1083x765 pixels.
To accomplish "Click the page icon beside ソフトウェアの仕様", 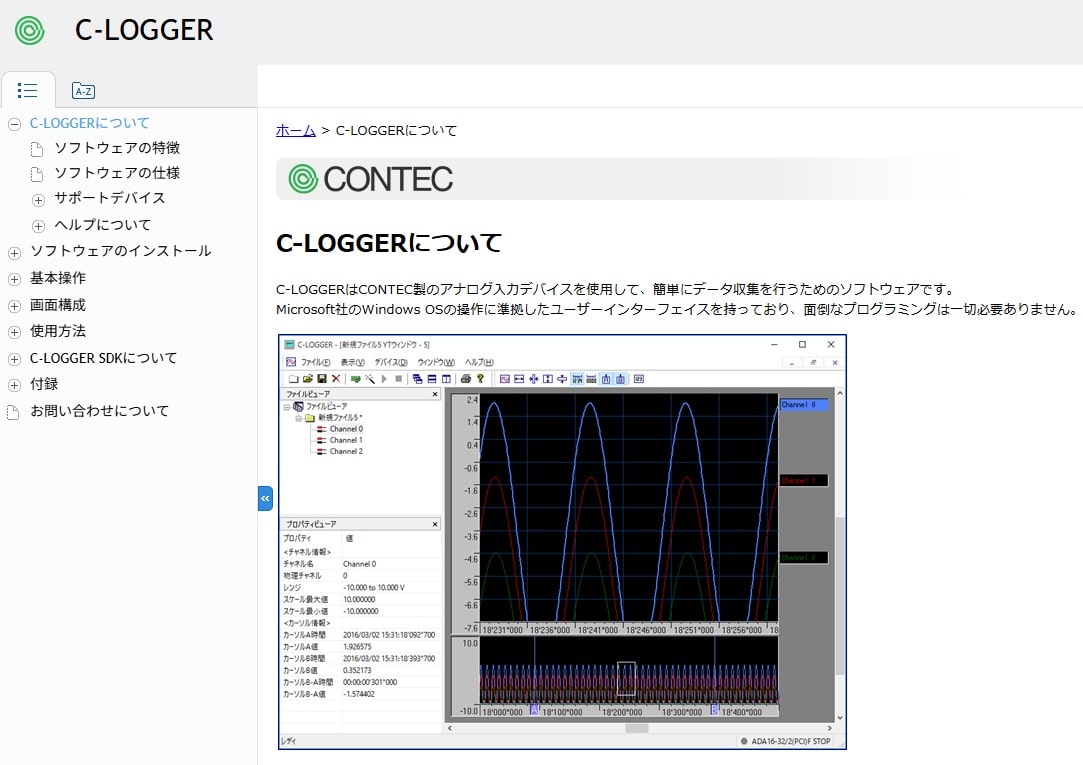I will point(38,174).
